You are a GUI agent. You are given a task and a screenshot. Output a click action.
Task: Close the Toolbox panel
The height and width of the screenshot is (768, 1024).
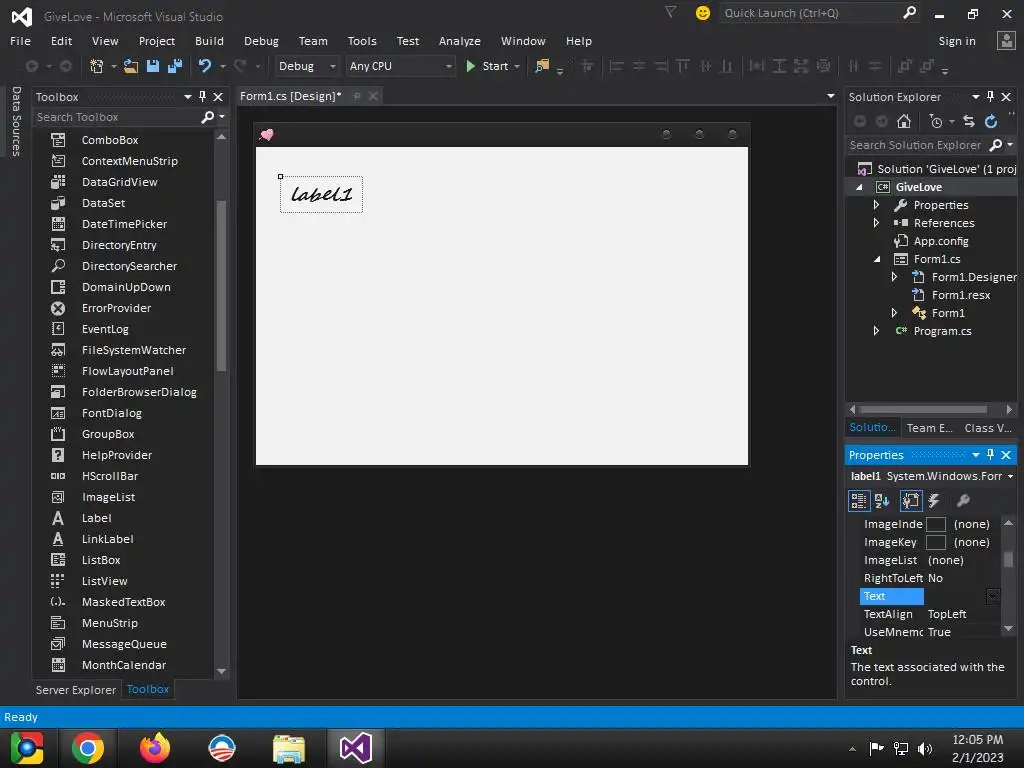click(218, 97)
